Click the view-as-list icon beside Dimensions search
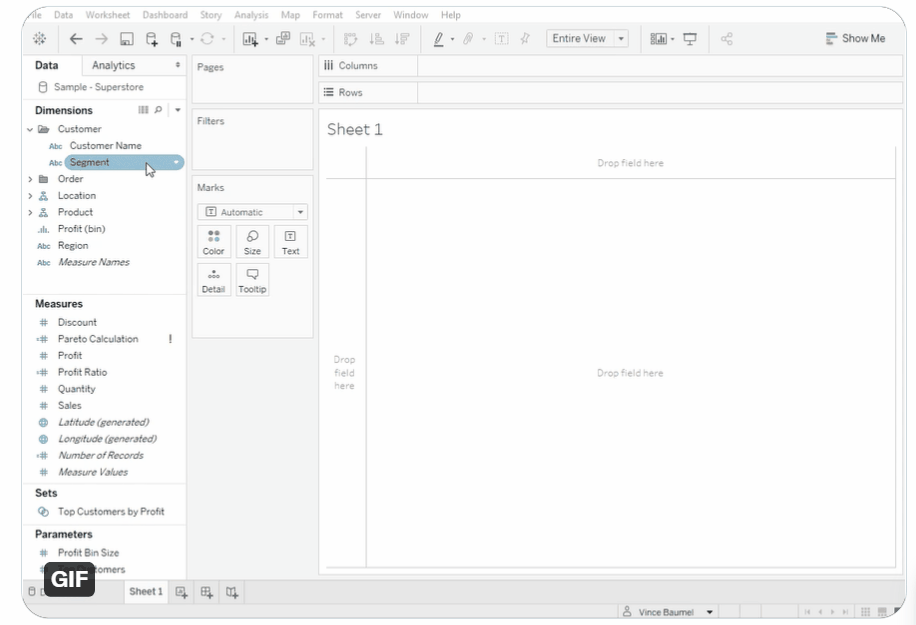 tap(143, 110)
